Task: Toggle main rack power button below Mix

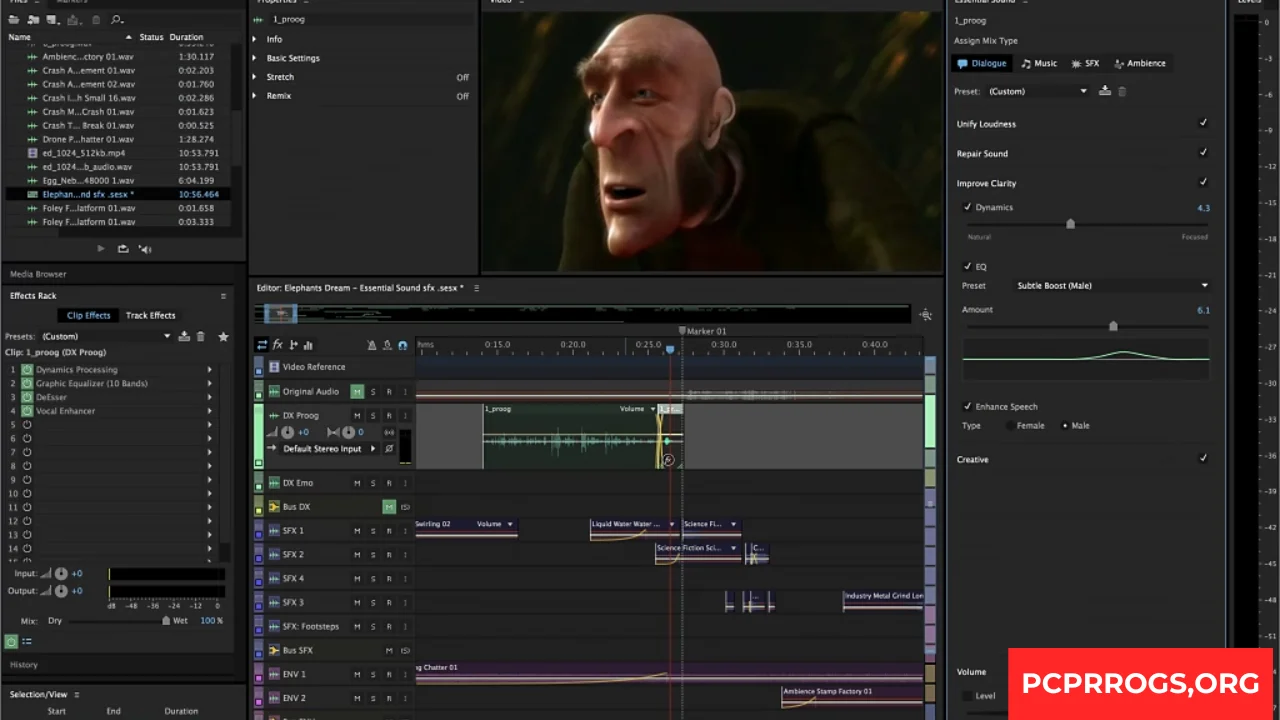Action: tap(11, 641)
